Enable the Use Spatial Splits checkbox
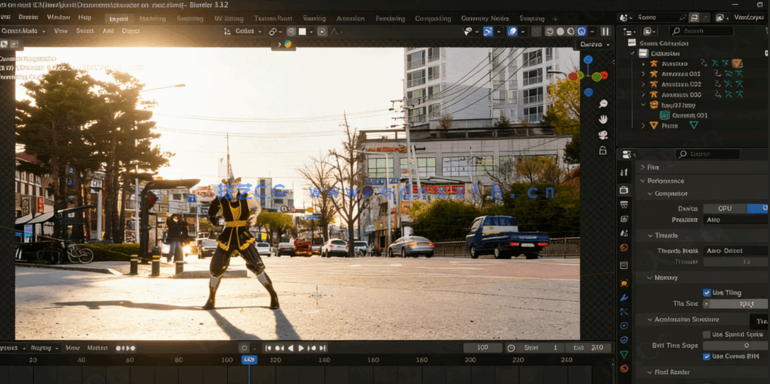This screenshot has height=384, width=770. tap(707, 334)
